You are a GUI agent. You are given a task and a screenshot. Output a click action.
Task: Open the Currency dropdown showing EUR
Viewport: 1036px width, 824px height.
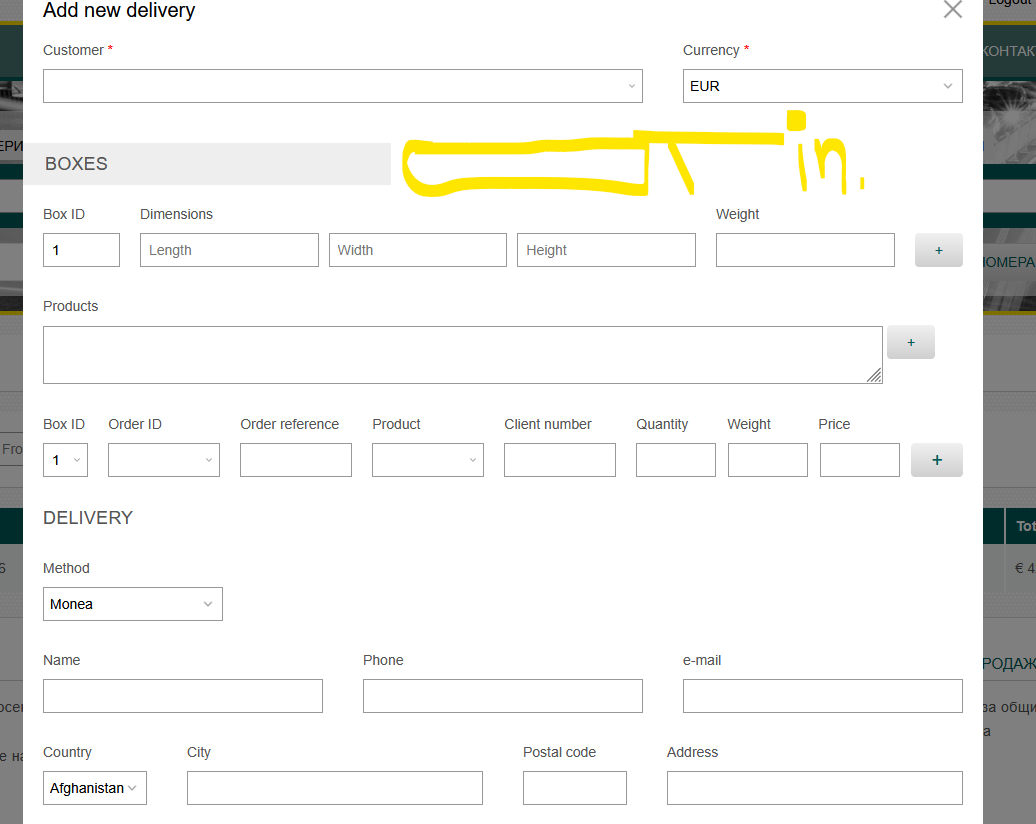822,86
